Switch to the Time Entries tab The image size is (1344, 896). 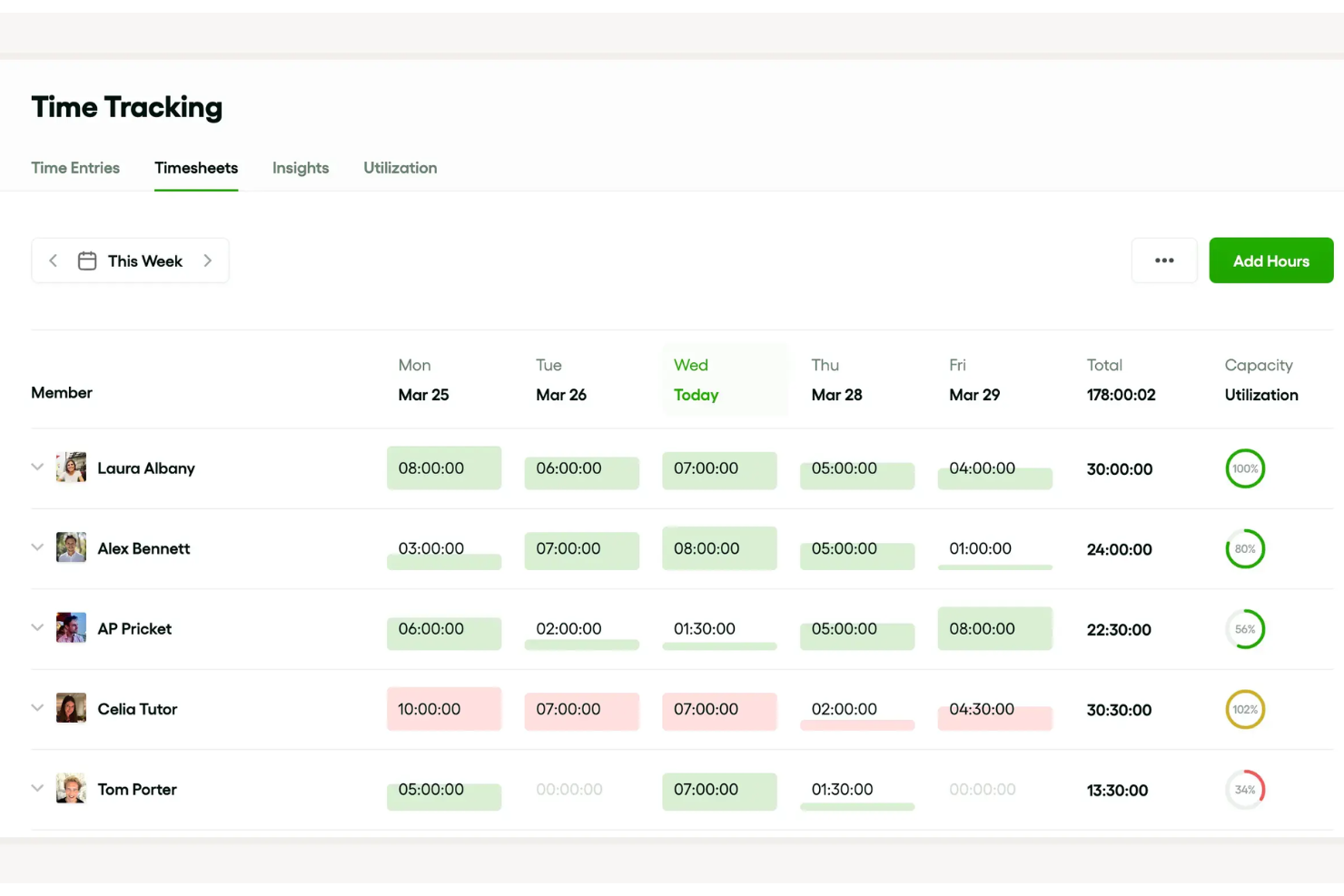(75, 168)
